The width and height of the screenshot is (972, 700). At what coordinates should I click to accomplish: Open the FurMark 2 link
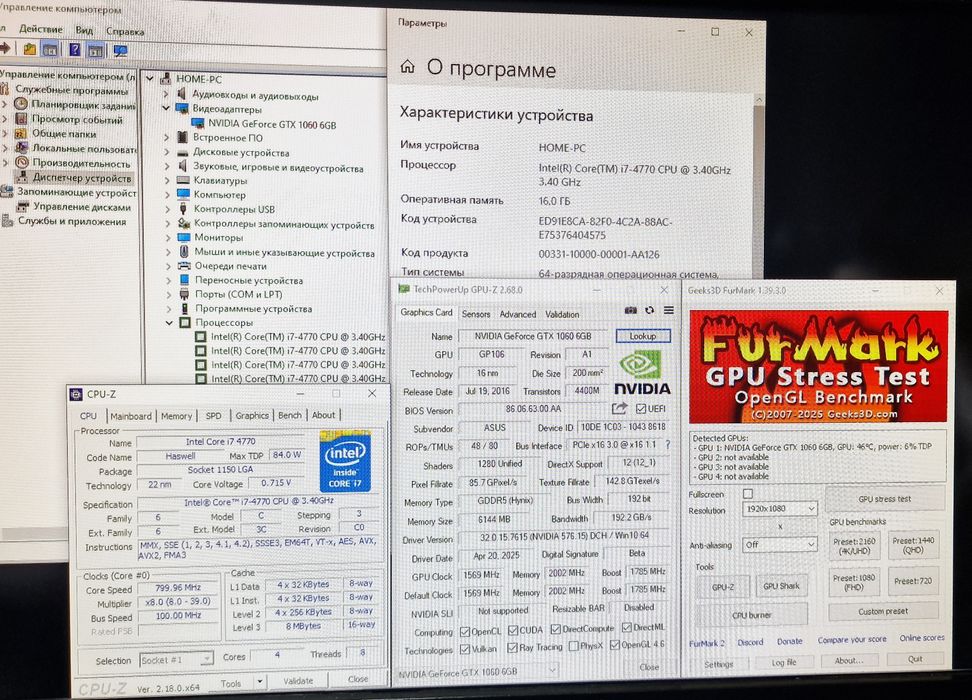(707, 643)
